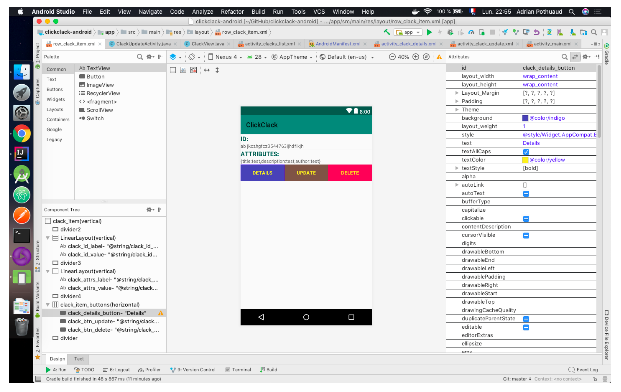This screenshot has width=621, height=392.
Task: Open the VCS menu
Action: 319,12
